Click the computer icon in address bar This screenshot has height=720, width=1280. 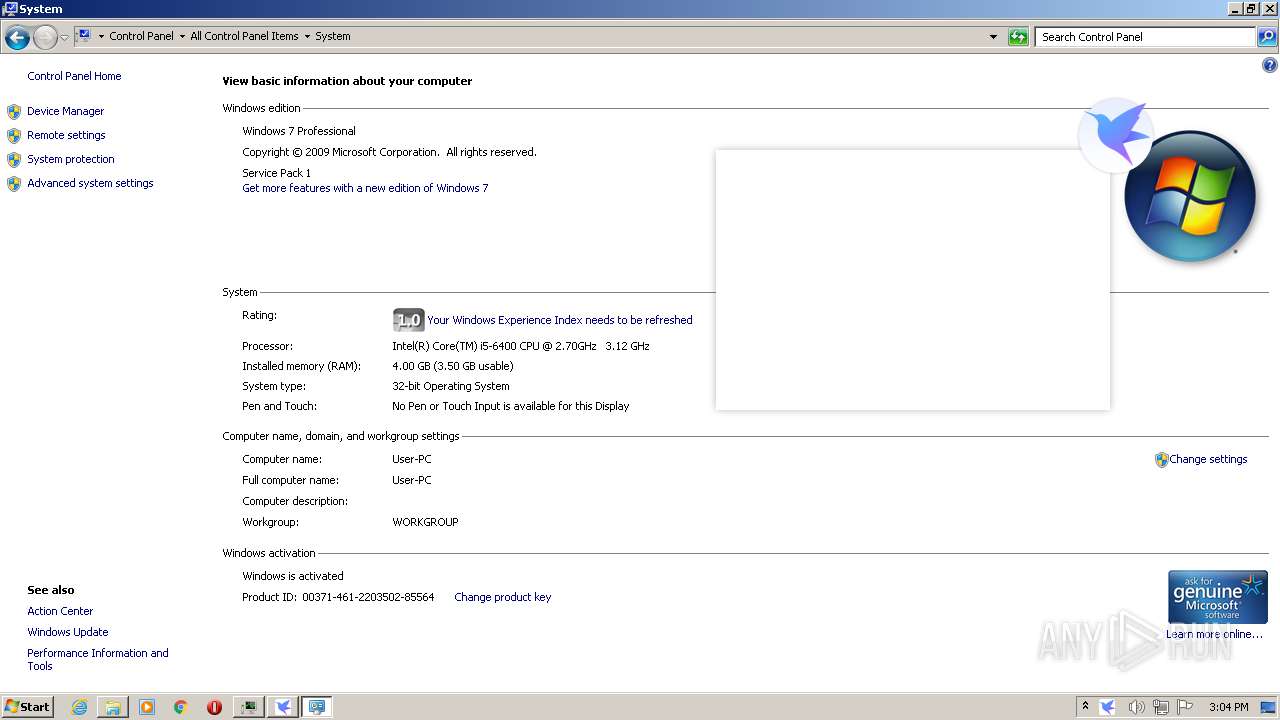84,36
